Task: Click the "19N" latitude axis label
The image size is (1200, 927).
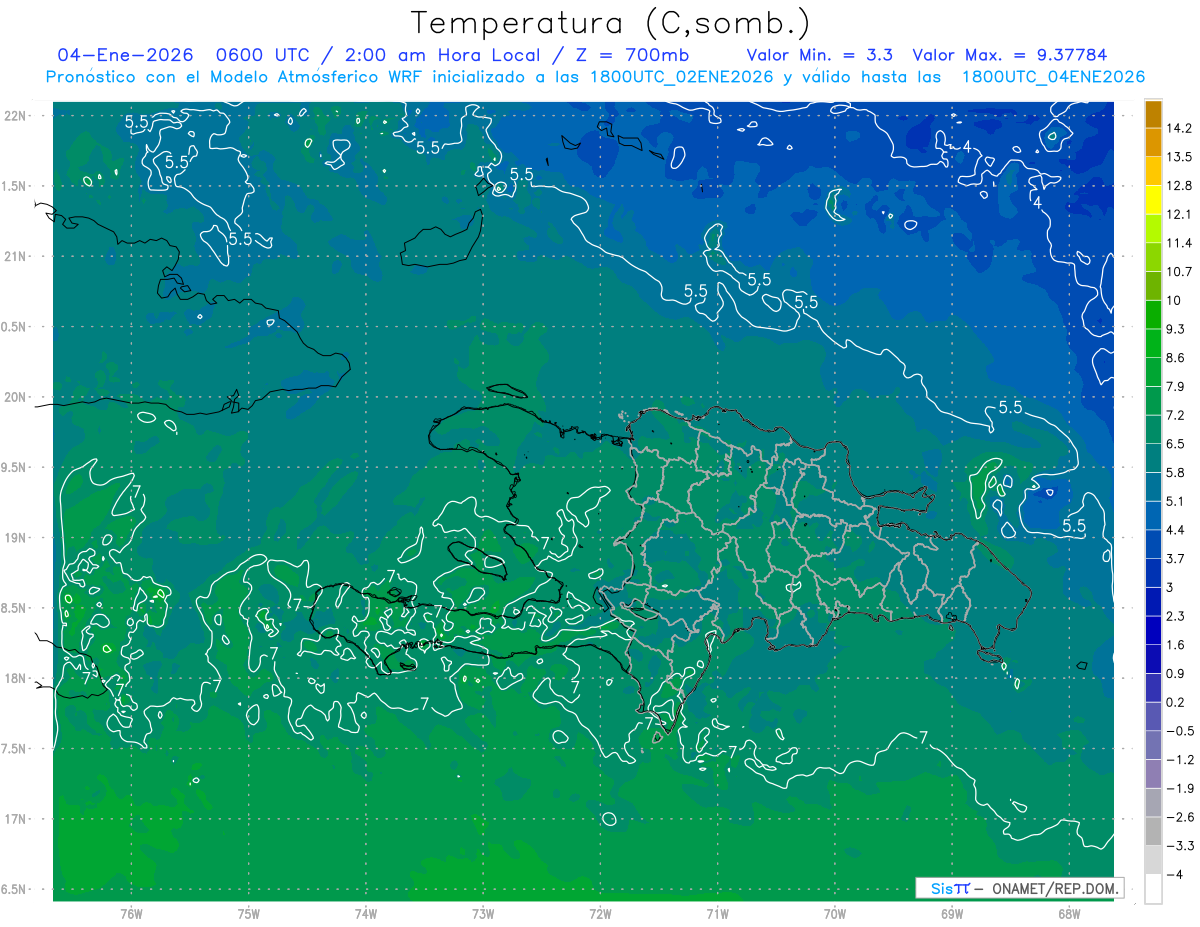Action: tap(17, 537)
